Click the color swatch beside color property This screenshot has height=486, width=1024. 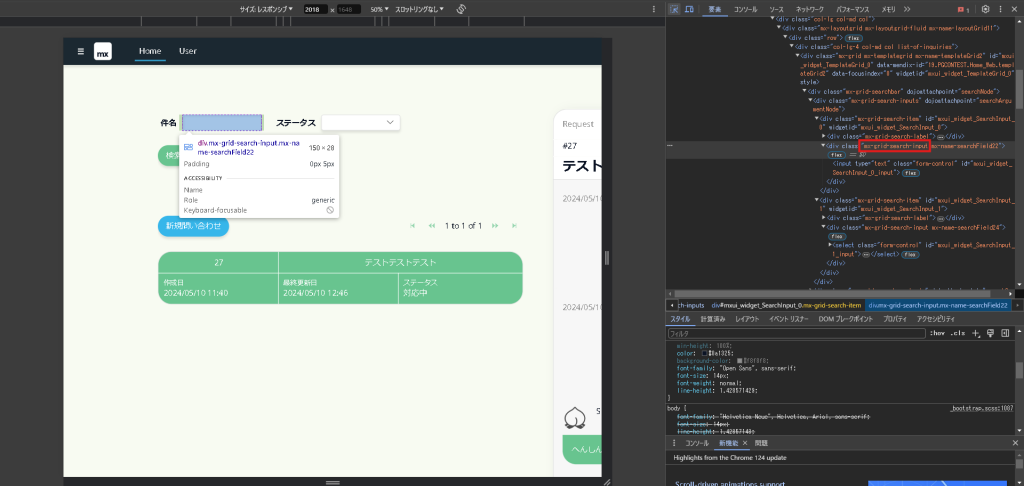click(704, 353)
